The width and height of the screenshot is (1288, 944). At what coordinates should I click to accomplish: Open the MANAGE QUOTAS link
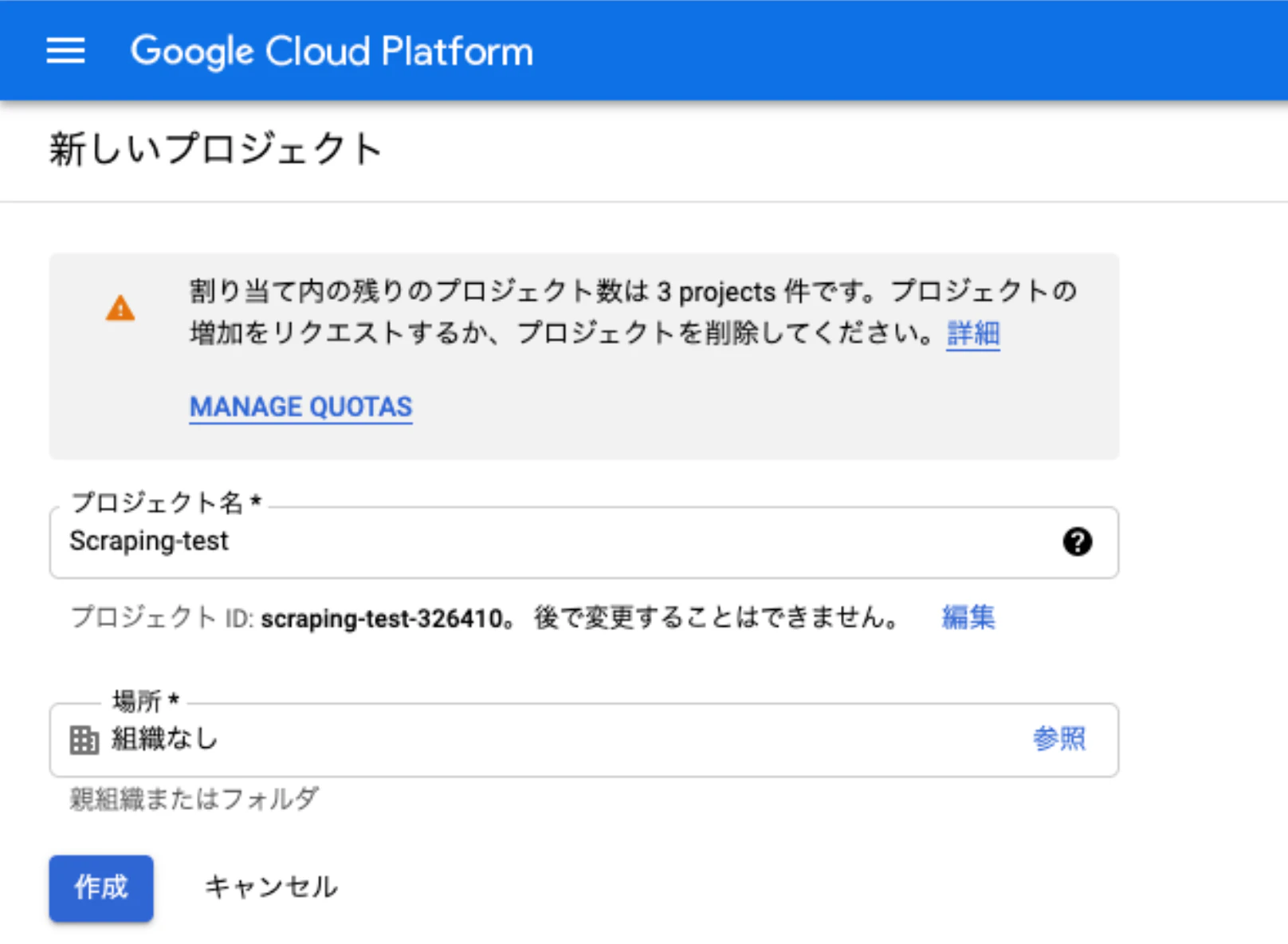click(300, 407)
